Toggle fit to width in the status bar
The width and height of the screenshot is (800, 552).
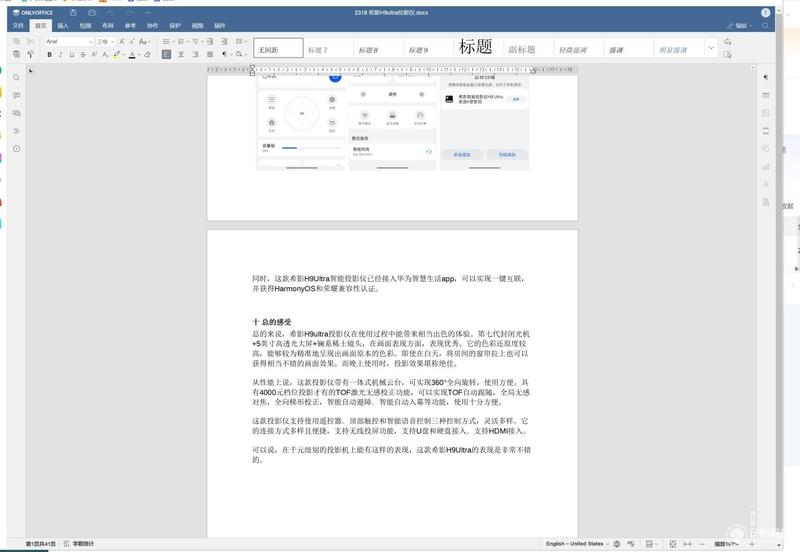687,544
